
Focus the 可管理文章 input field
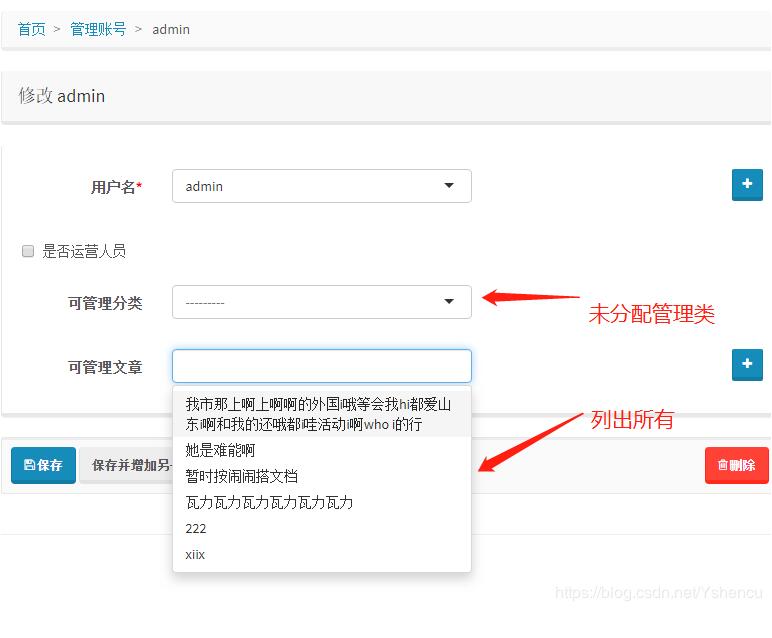tap(322, 366)
